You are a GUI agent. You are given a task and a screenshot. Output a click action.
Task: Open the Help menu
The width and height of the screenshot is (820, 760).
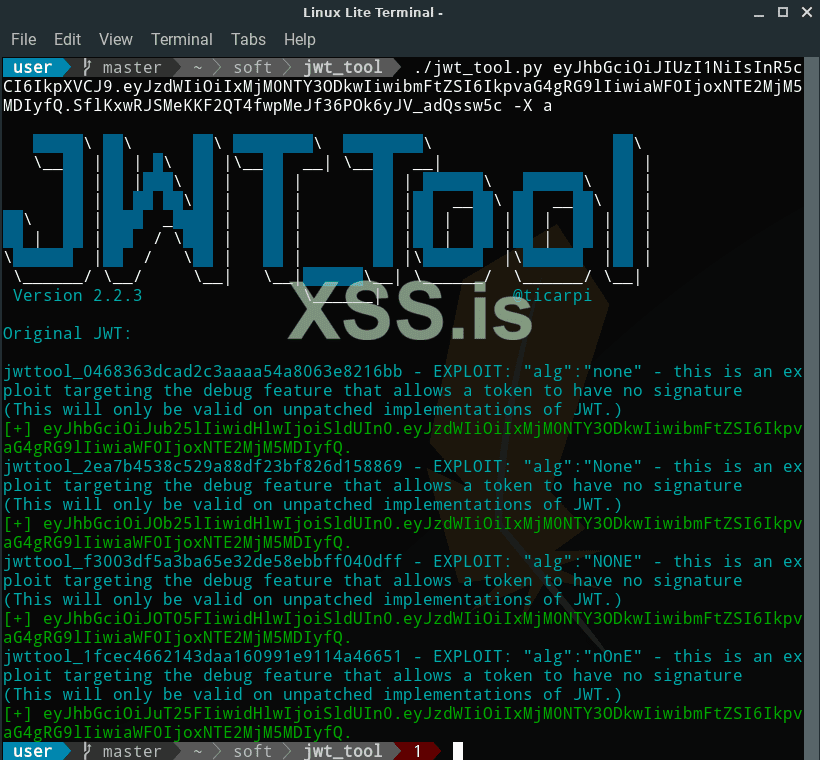300,39
